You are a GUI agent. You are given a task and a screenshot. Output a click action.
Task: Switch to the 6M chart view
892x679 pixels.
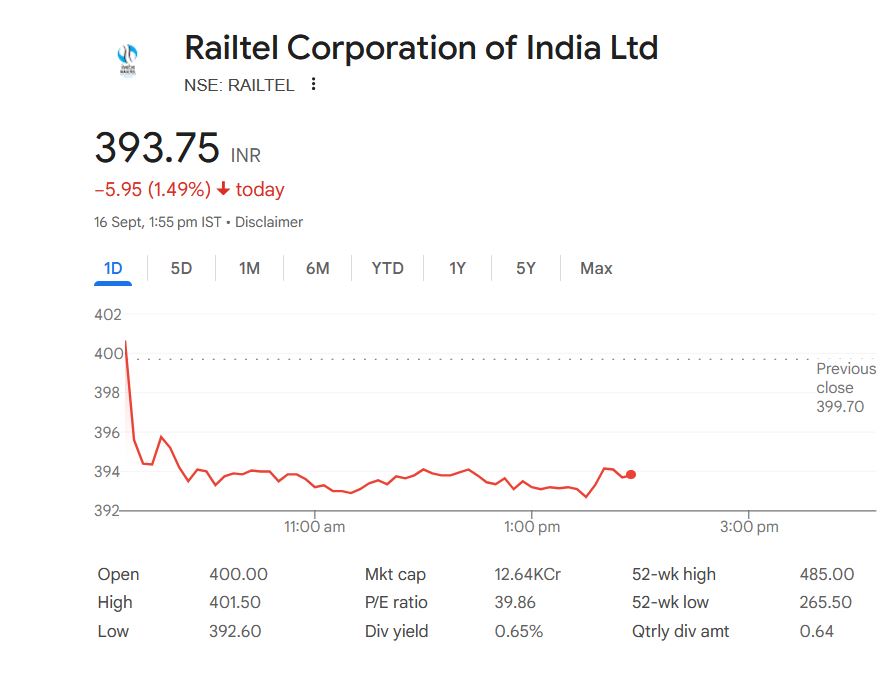pos(317,268)
